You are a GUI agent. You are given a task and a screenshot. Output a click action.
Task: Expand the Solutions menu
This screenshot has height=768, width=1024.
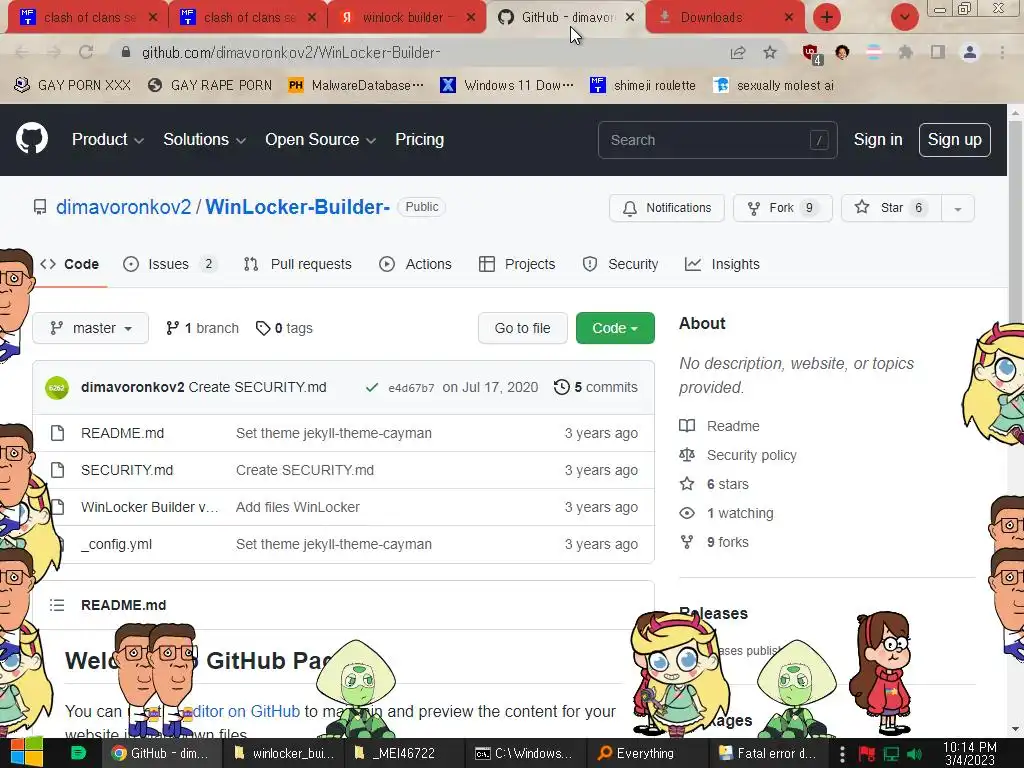tap(204, 140)
